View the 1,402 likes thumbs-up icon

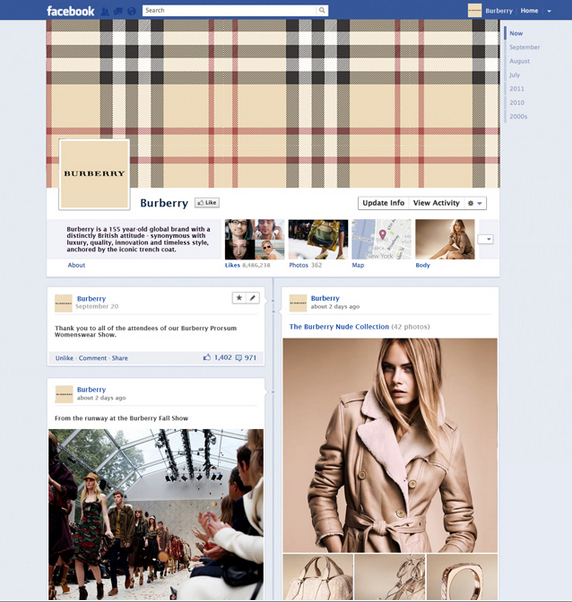pyautogui.click(x=207, y=357)
